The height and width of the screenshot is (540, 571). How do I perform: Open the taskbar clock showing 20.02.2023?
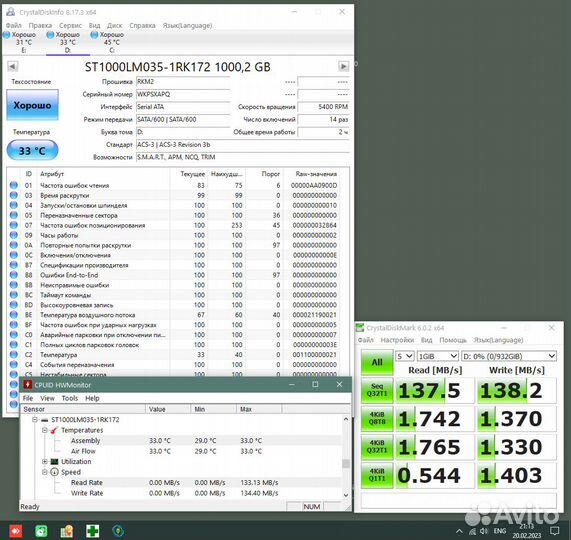(527, 531)
